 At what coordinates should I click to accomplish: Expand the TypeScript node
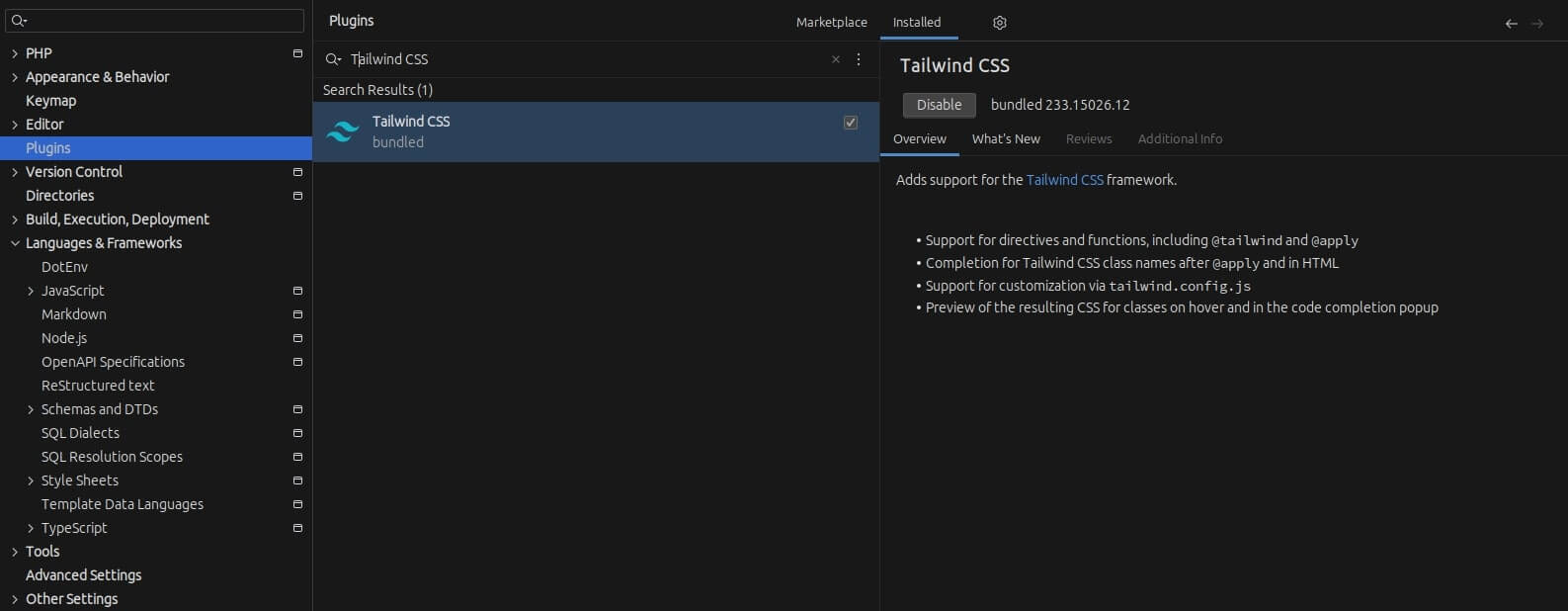pos(31,528)
